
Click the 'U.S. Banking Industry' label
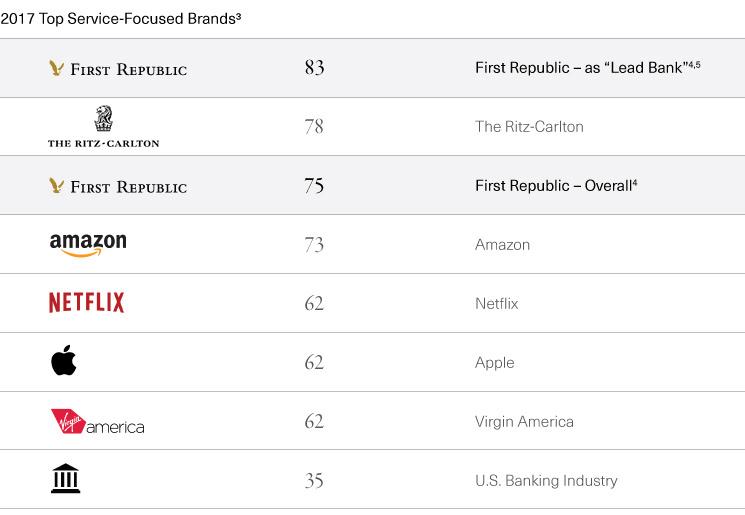546,480
